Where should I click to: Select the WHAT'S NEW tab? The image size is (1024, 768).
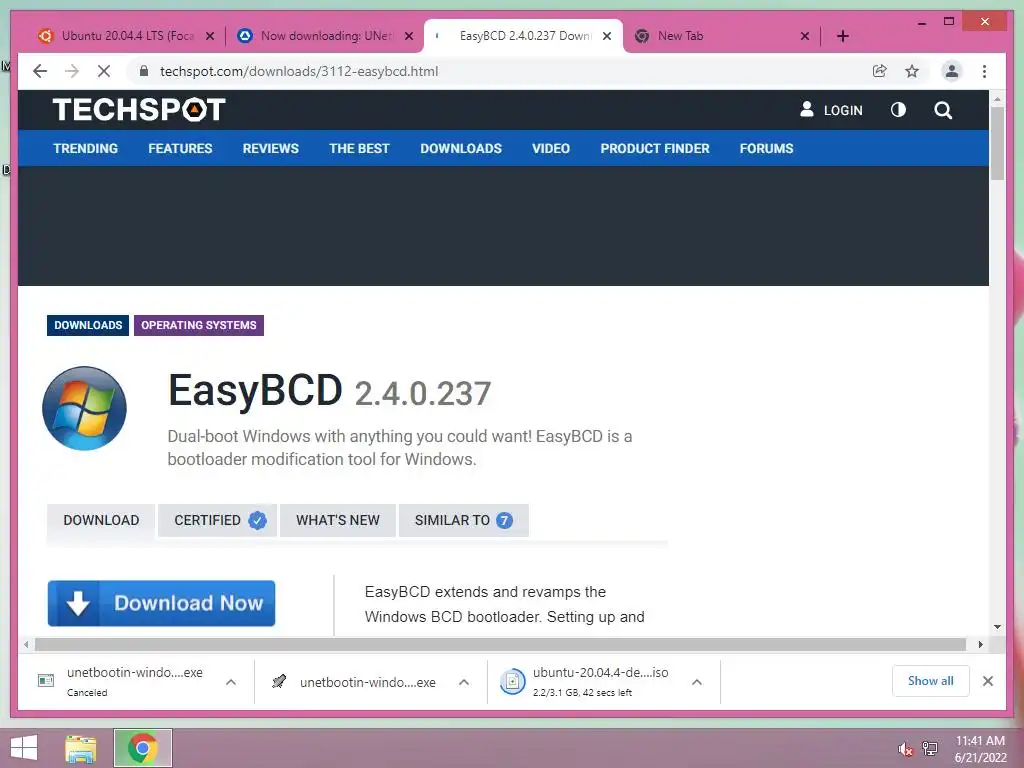click(338, 520)
